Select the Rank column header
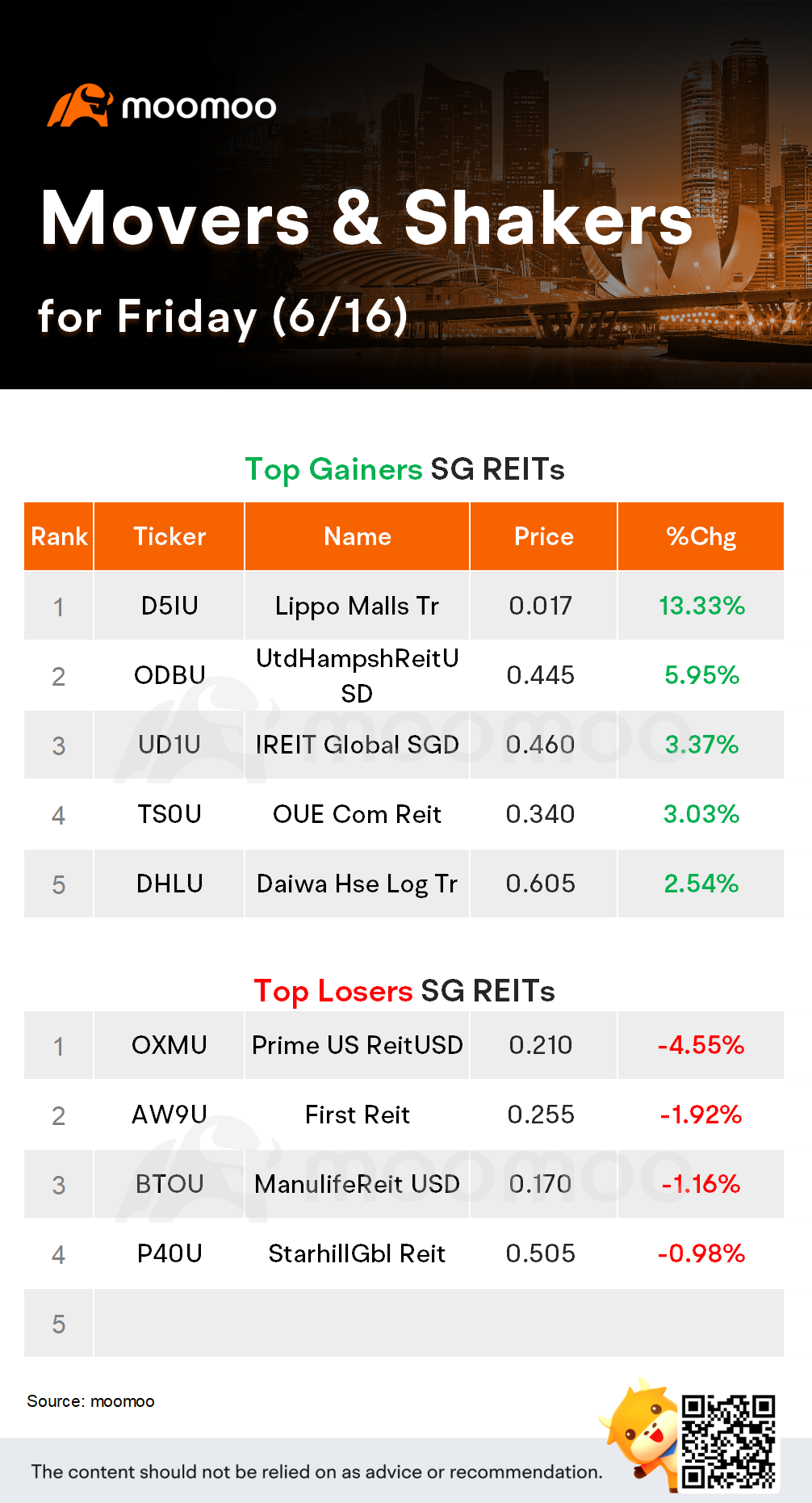 pyautogui.click(x=59, y=537)
